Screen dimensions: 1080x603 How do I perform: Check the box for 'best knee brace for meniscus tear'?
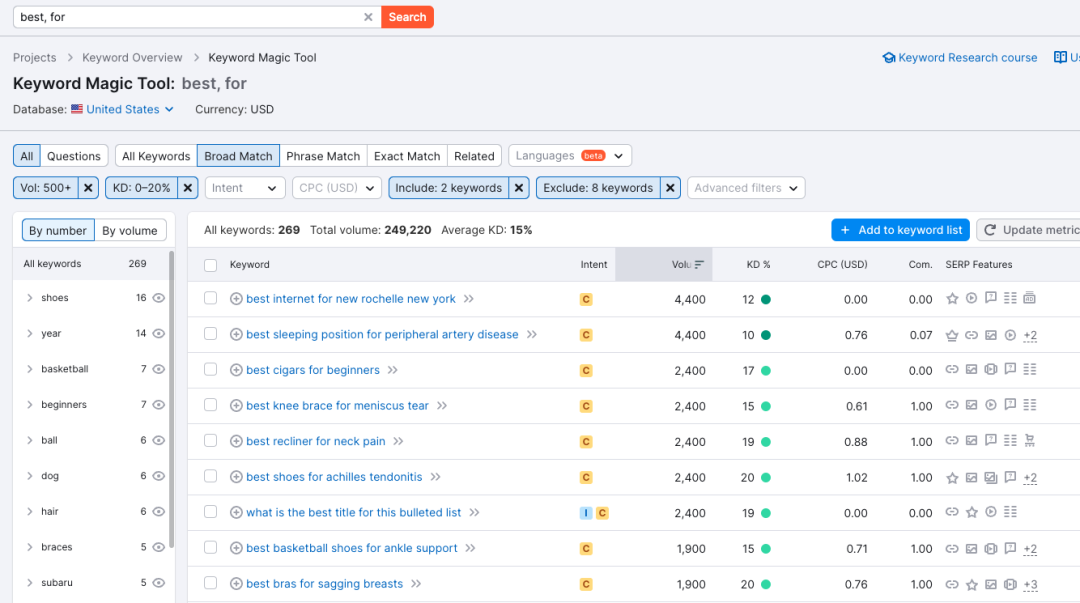[211, 405]
